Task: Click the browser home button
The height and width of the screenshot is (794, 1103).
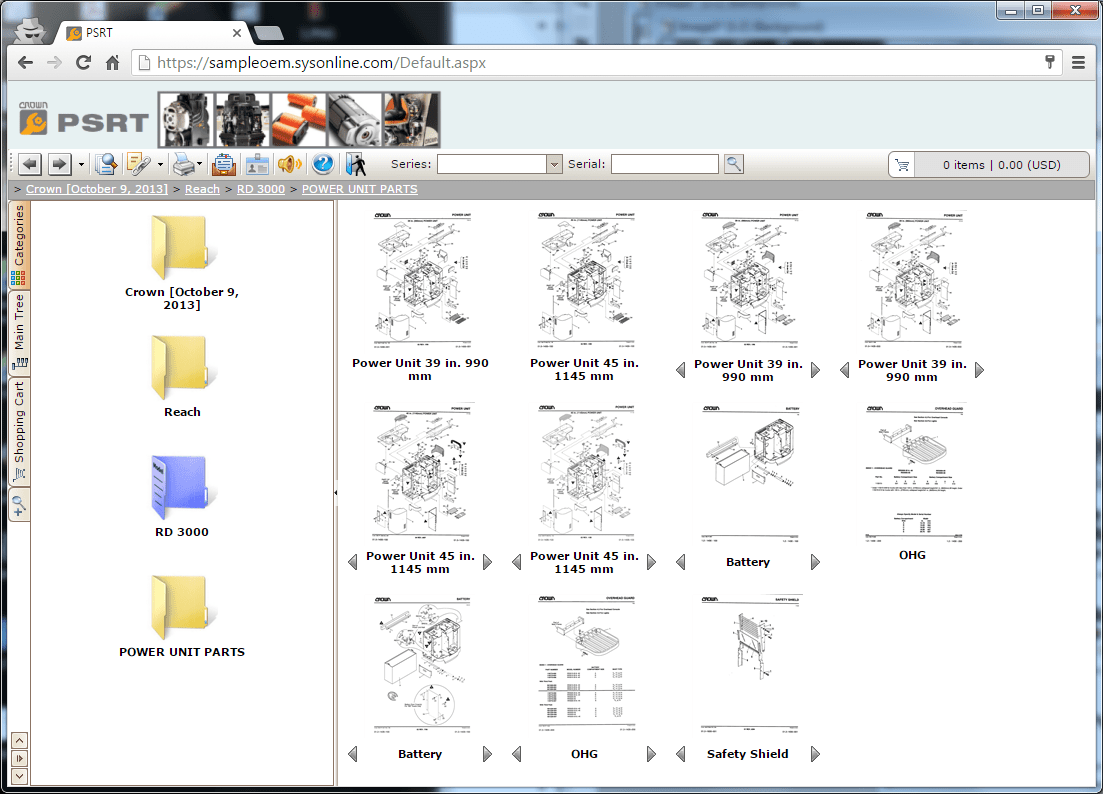Action: [x=113, y=63]
